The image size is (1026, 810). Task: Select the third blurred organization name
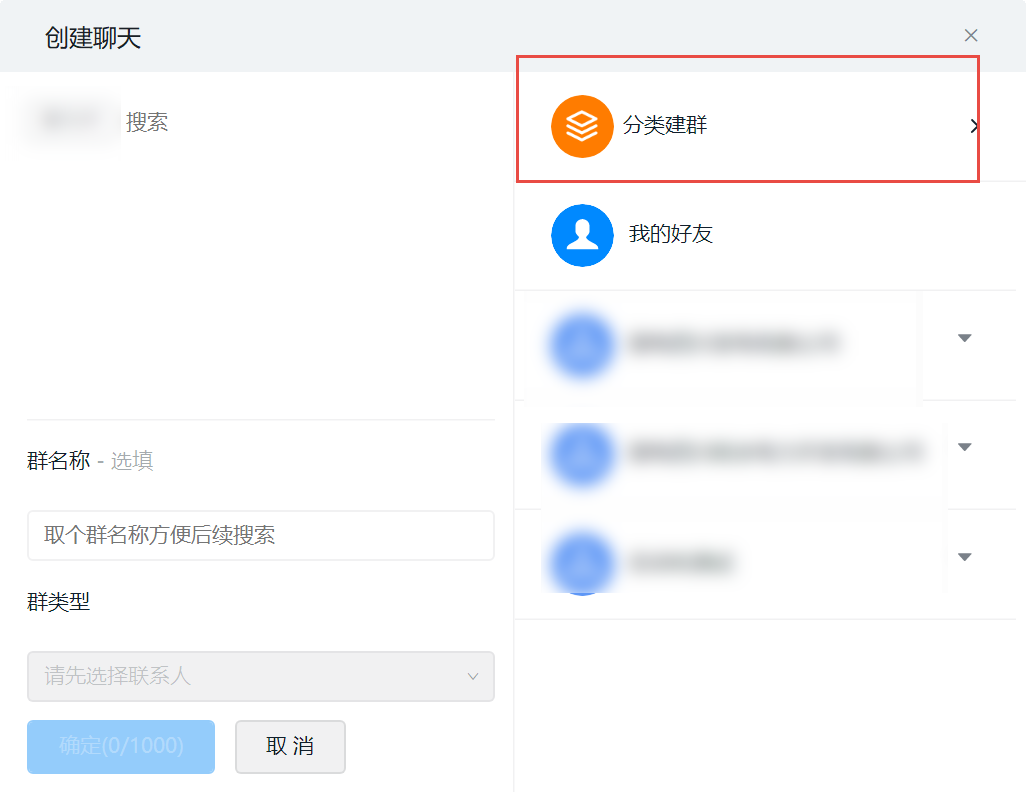pos(681,562)
